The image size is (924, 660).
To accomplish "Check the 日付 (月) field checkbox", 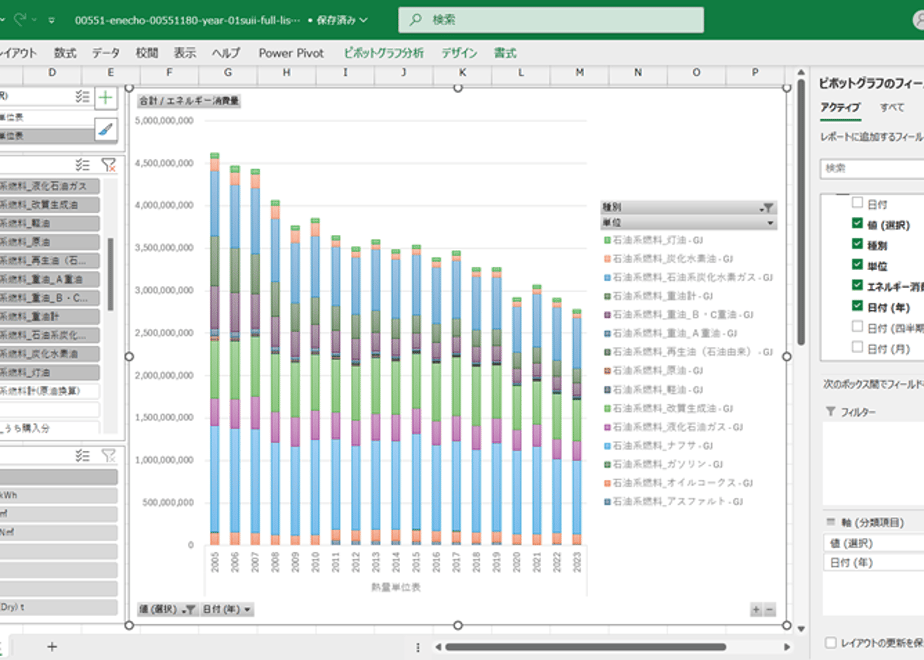I will [x=857, y=347].
